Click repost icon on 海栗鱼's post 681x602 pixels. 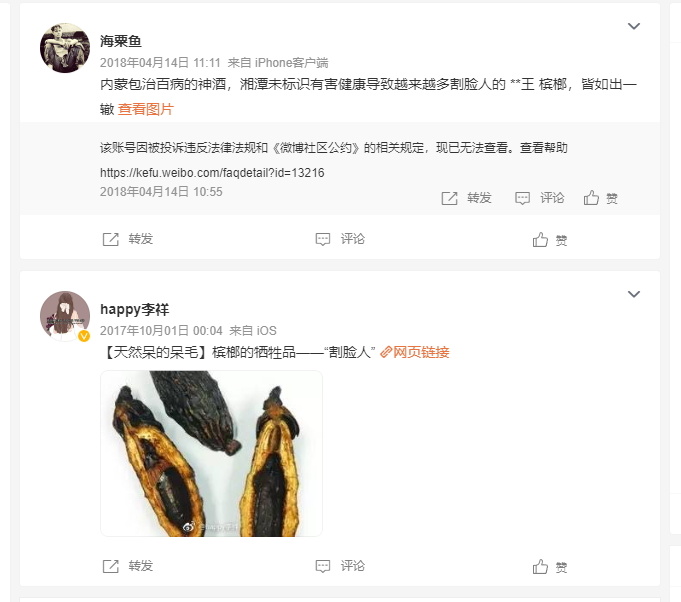pyautogui.click(x=110, y=239)
